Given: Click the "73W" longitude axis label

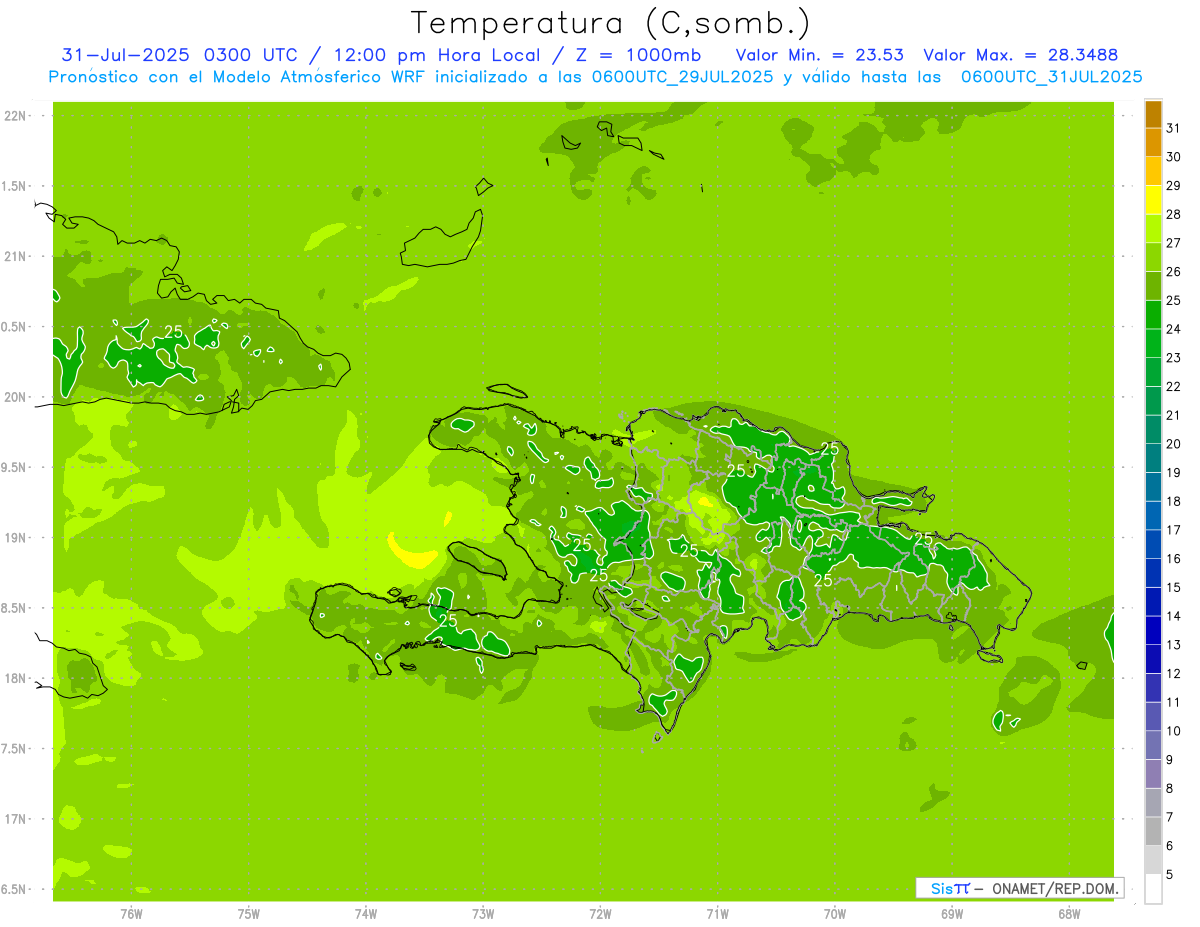Looking at the screenshot, I should pos(483,914).
